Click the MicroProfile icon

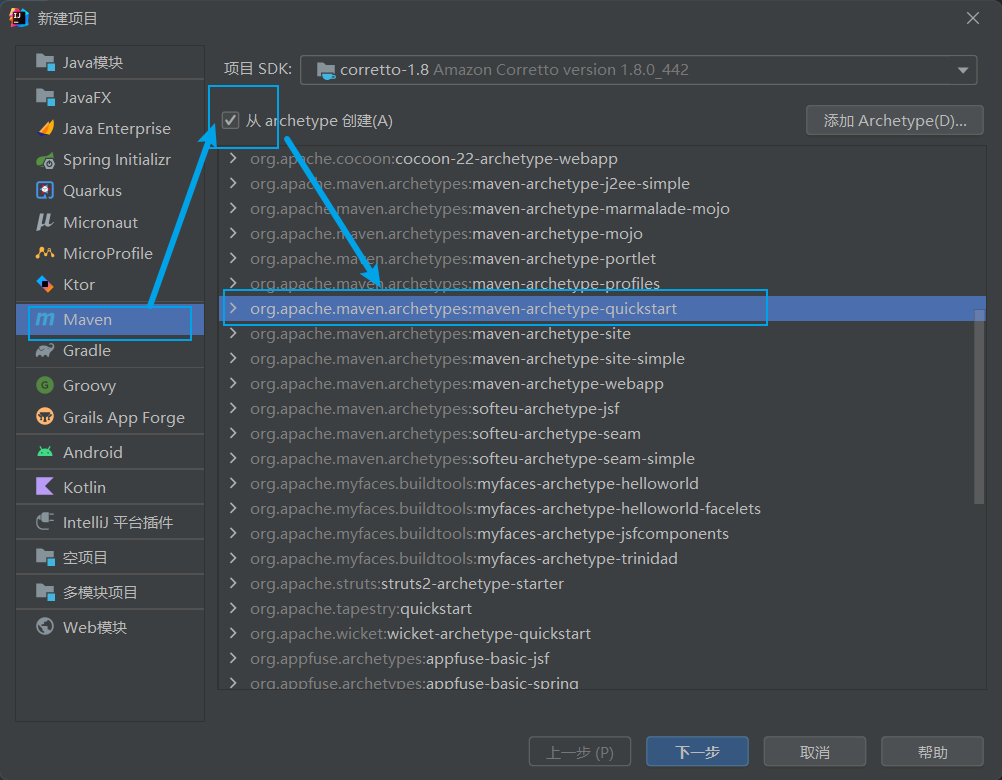click(45, 253)
